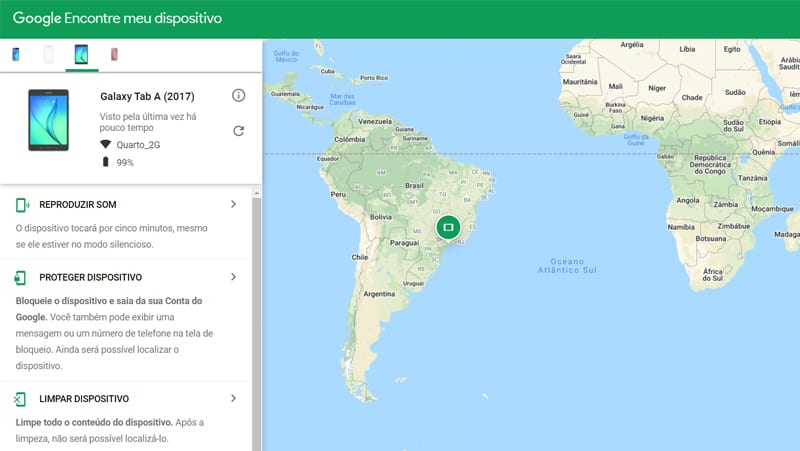Click the 'Botsuana' label on the map
800x451 pixels.
711,239
